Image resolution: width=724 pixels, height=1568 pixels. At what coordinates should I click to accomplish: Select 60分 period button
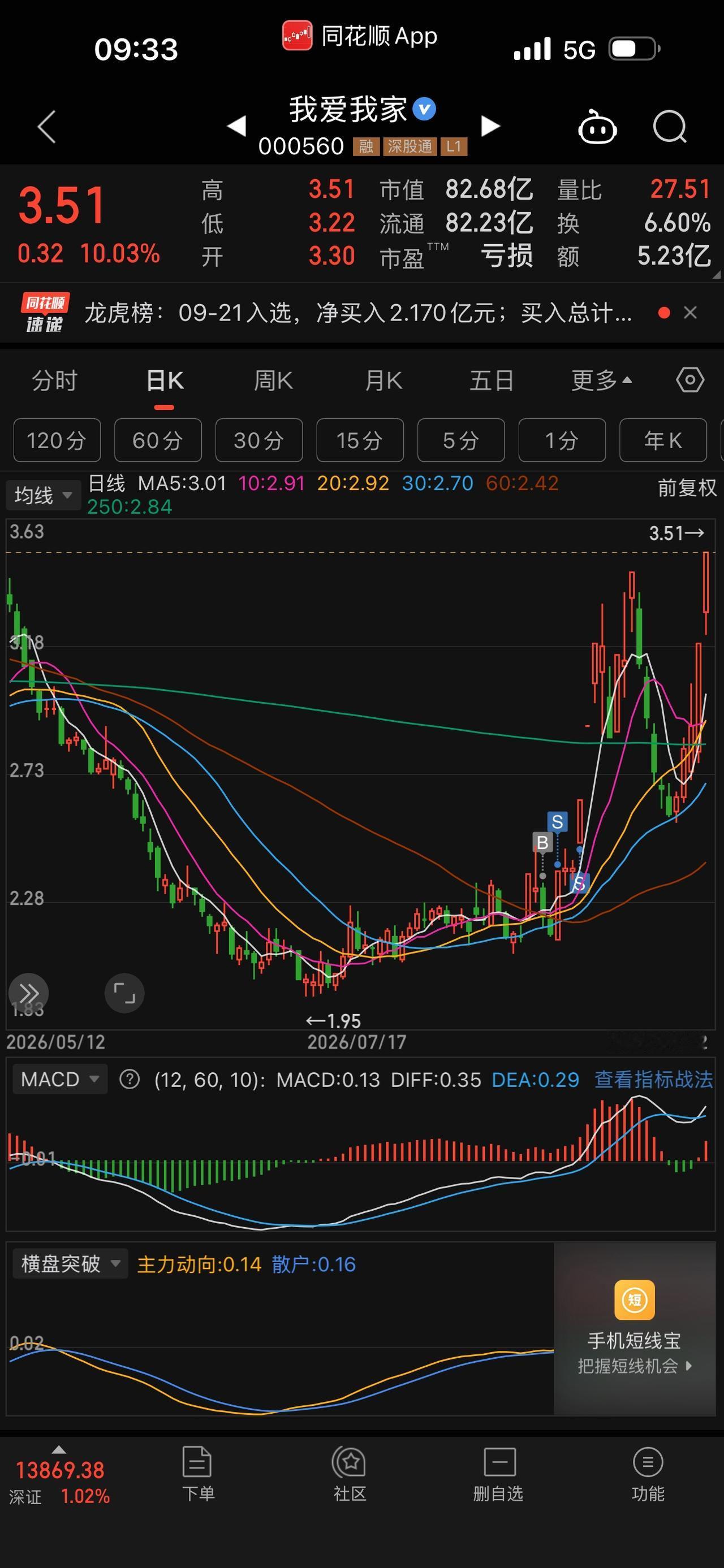click(x=158, y=440)
